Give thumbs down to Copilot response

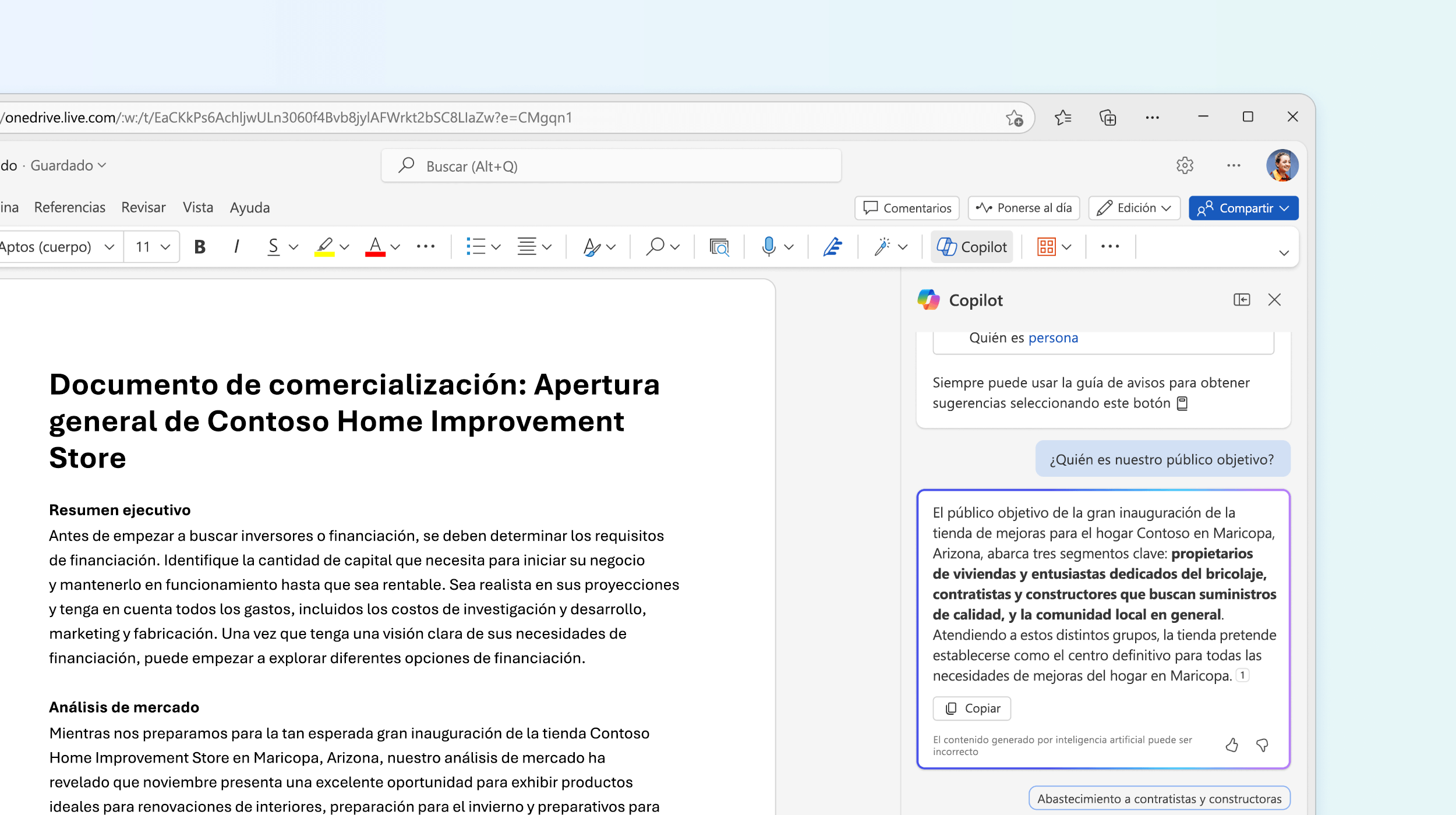tap(1262, 746)
